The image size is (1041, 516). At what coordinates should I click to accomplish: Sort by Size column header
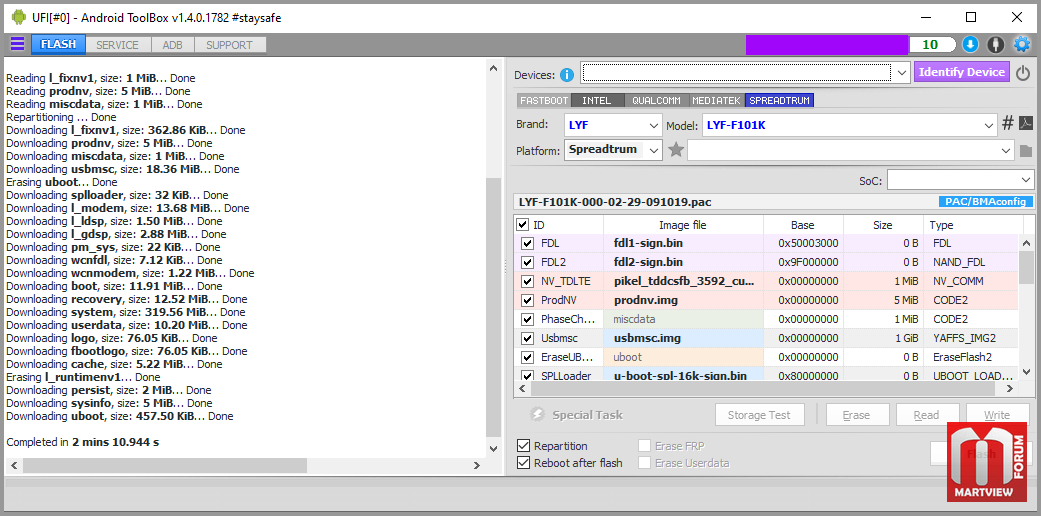tap(882, 225)
